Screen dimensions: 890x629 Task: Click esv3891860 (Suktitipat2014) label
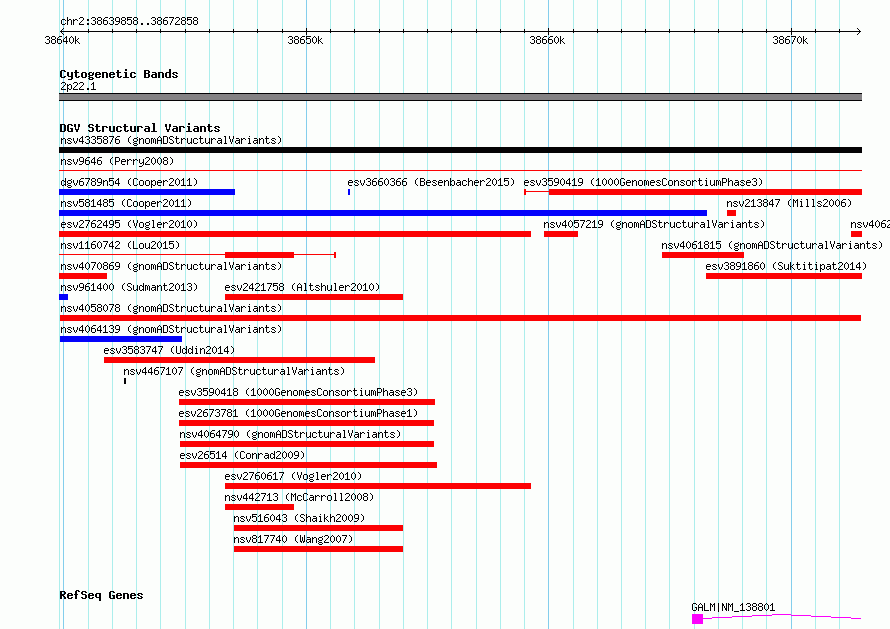click(x=786, y=266)
